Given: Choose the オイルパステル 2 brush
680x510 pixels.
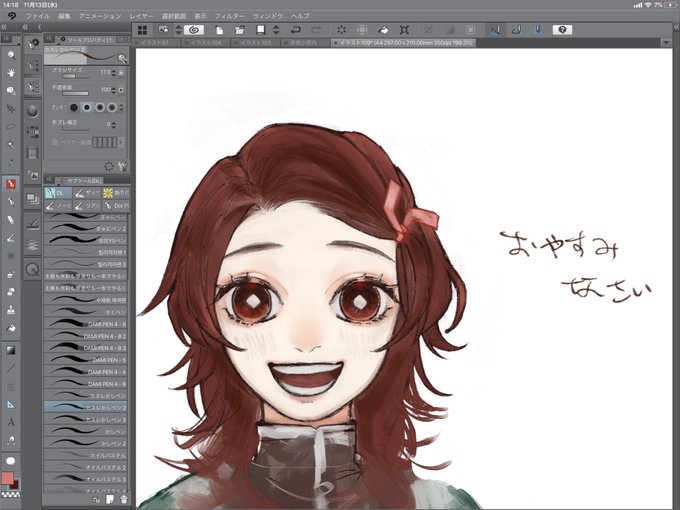Looking at the screenshot, I should [85, 468].
